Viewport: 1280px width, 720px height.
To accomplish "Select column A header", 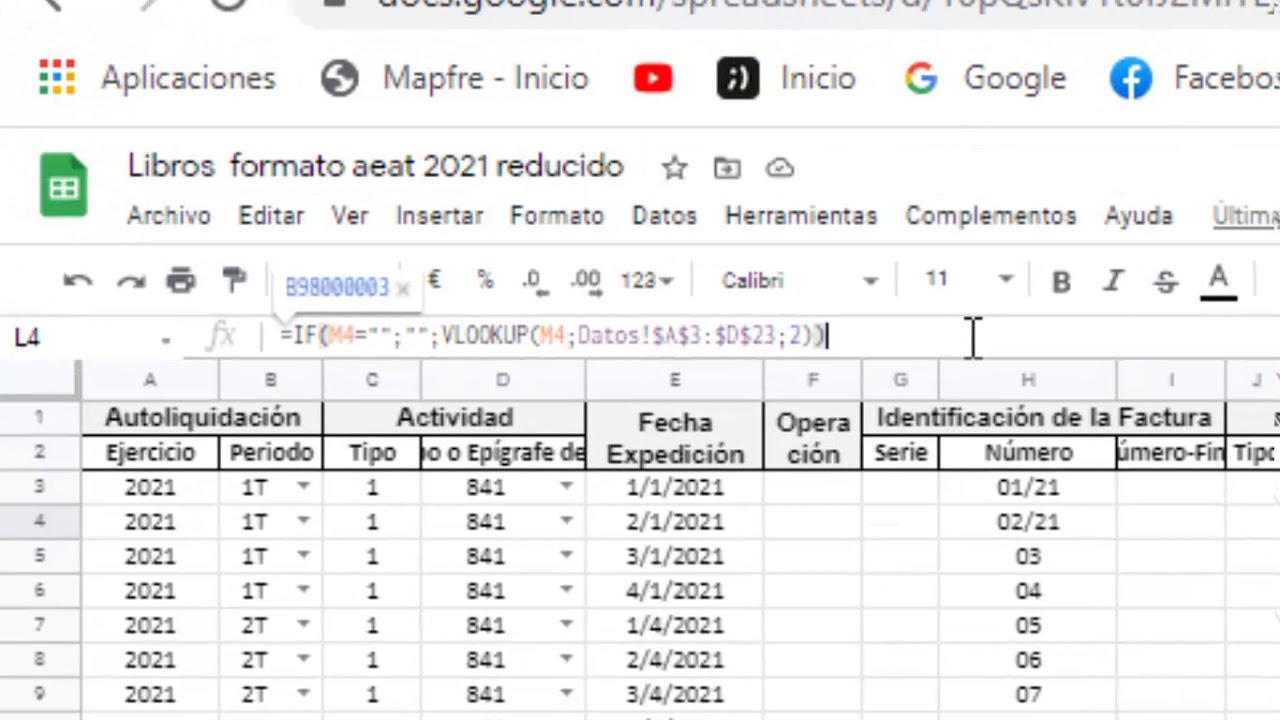I will (x=150, y=380).
